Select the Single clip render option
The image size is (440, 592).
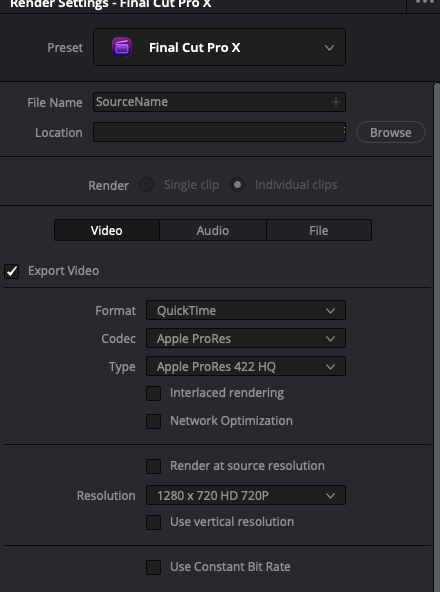(146, 185)
